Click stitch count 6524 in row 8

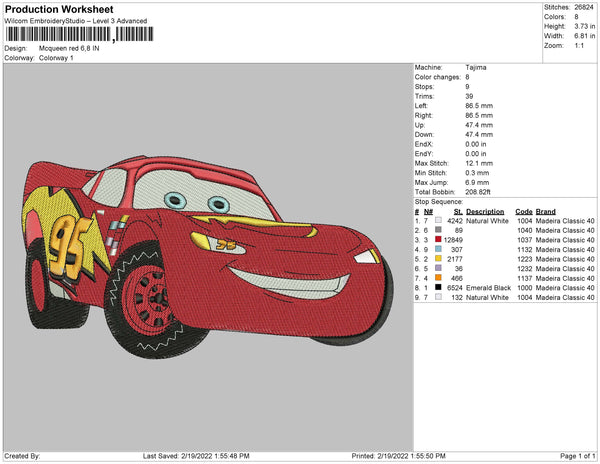tap(455, 288)
